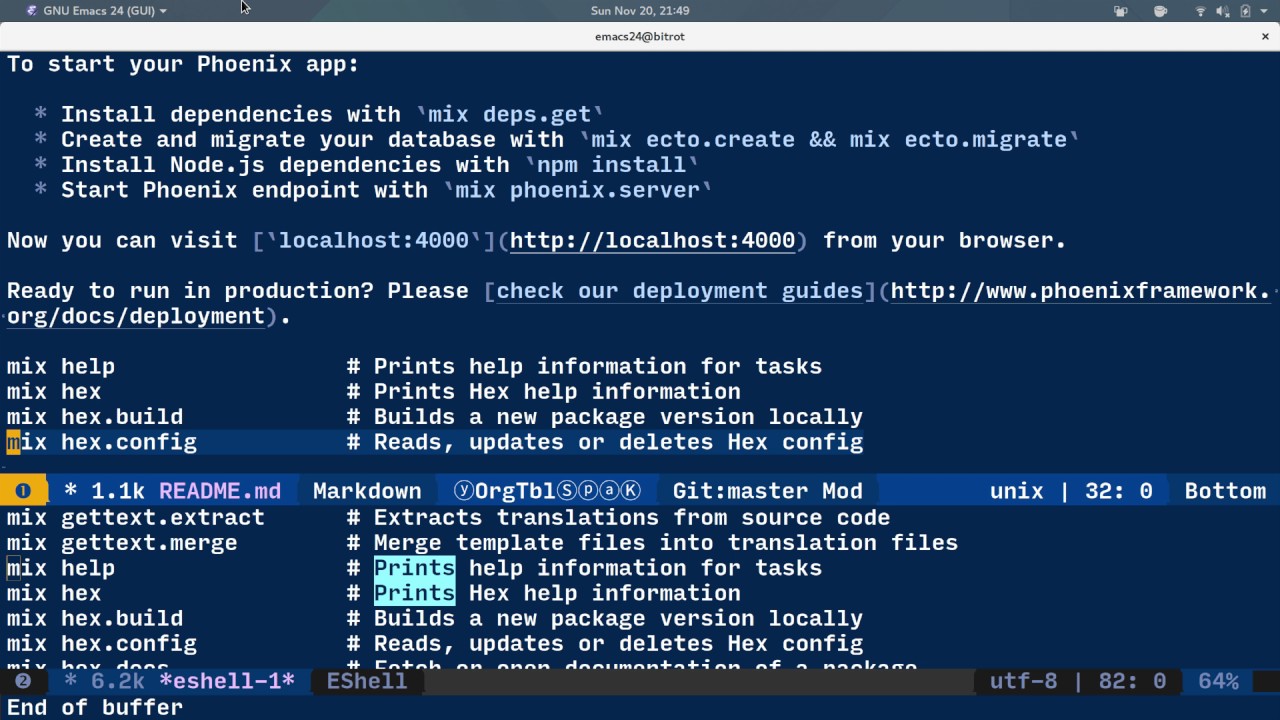Open the clock showing Sun Nov 20, 21:49
The width and height of the screenshot is (1280, 720).
(640, 11)
